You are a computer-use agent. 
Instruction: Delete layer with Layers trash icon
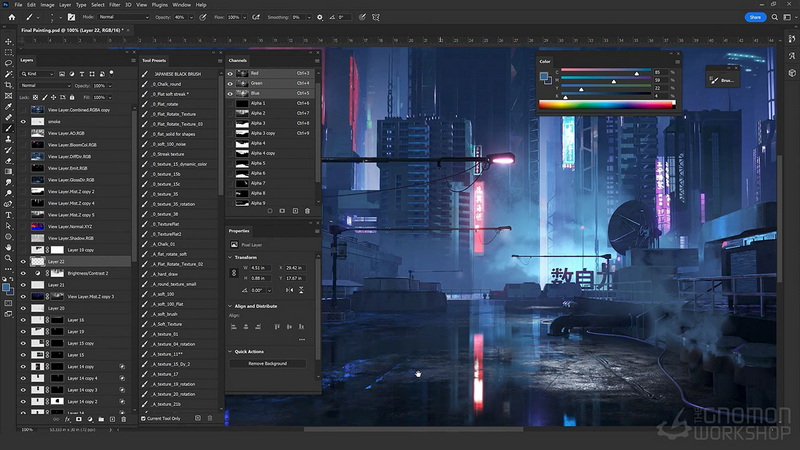tap(123, 419)
